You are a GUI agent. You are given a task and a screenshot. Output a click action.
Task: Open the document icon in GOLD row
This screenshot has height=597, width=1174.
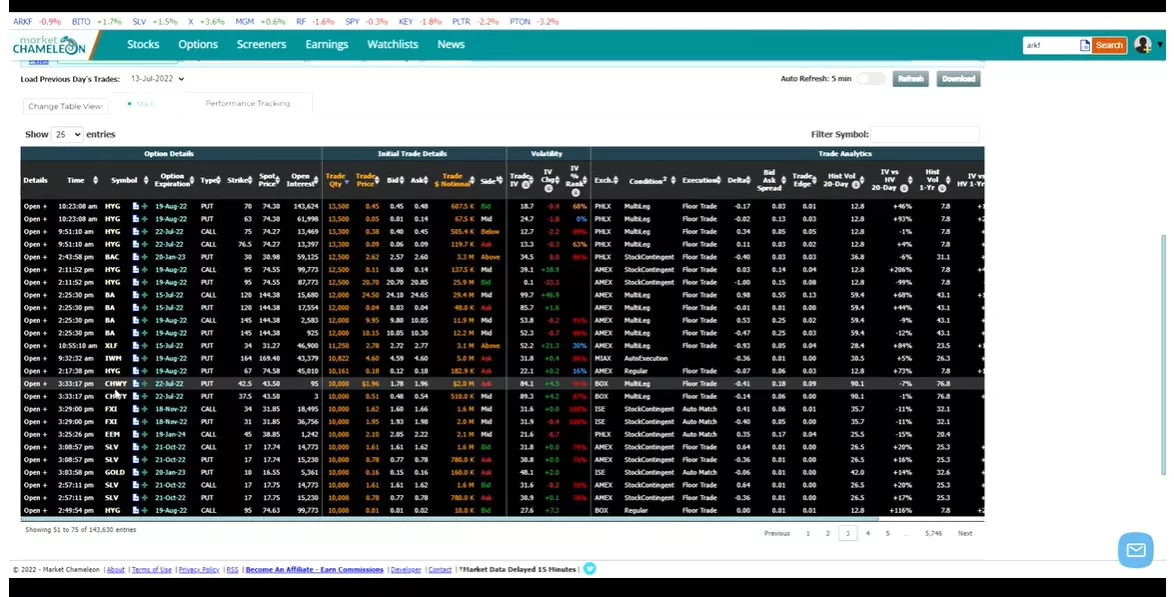(136, 473)
